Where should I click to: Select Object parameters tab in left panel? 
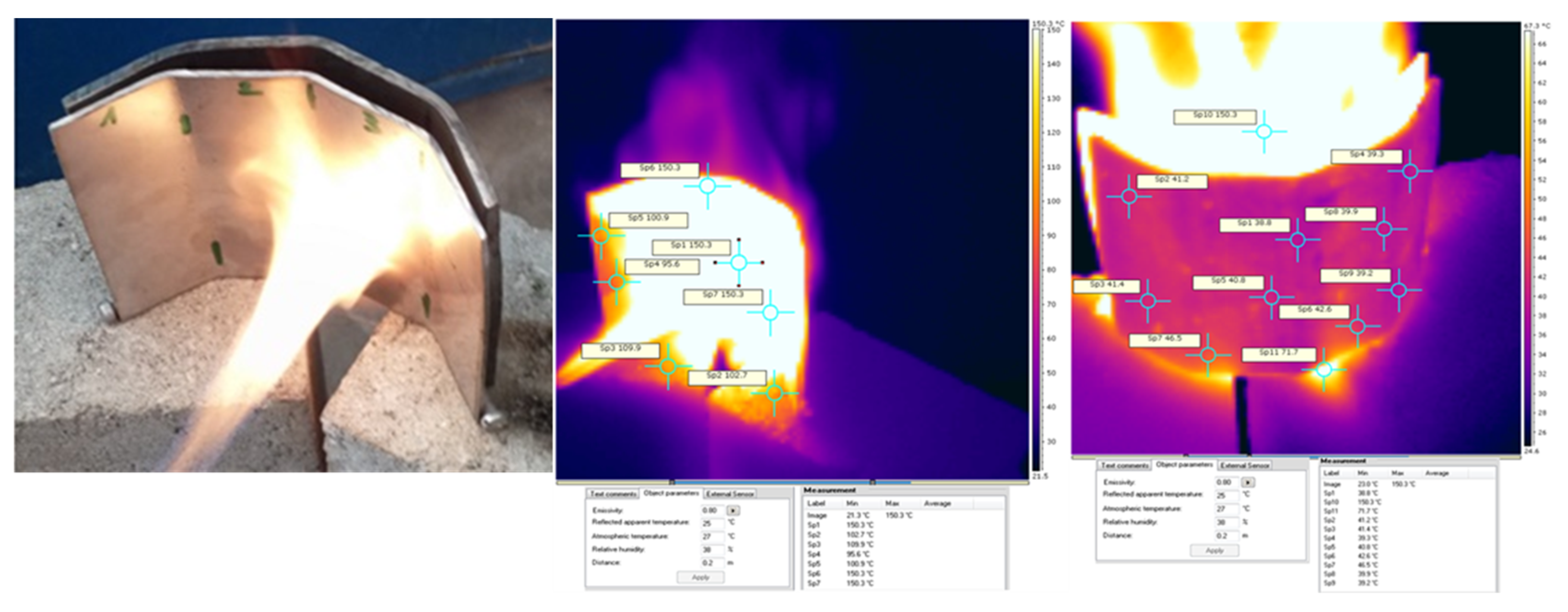coord(672,493)
